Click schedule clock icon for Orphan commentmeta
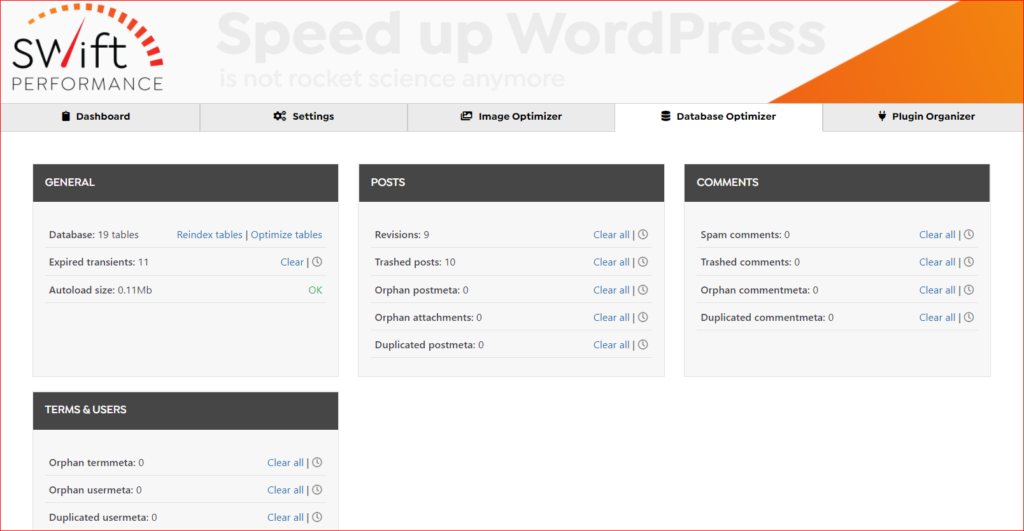This screenshot has height=531, width=1024. [x=969, y=290]
